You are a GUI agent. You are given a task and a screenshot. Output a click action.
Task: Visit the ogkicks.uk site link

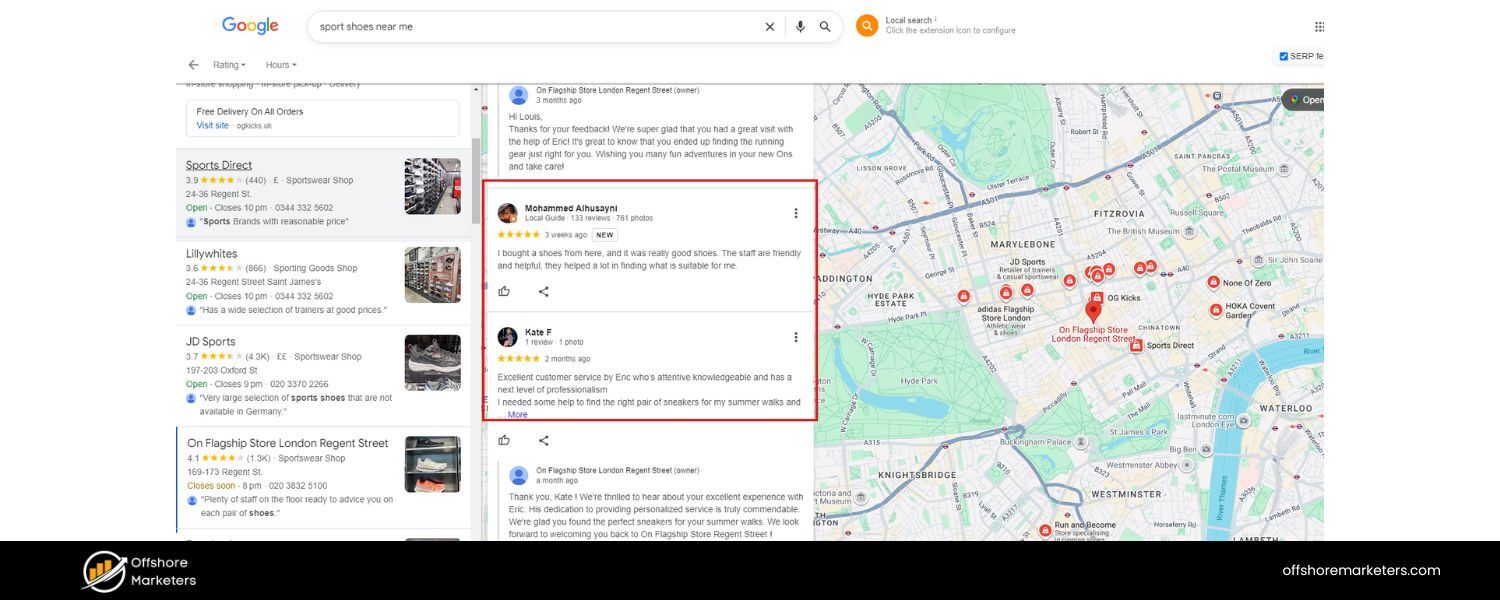coord(212,125)
